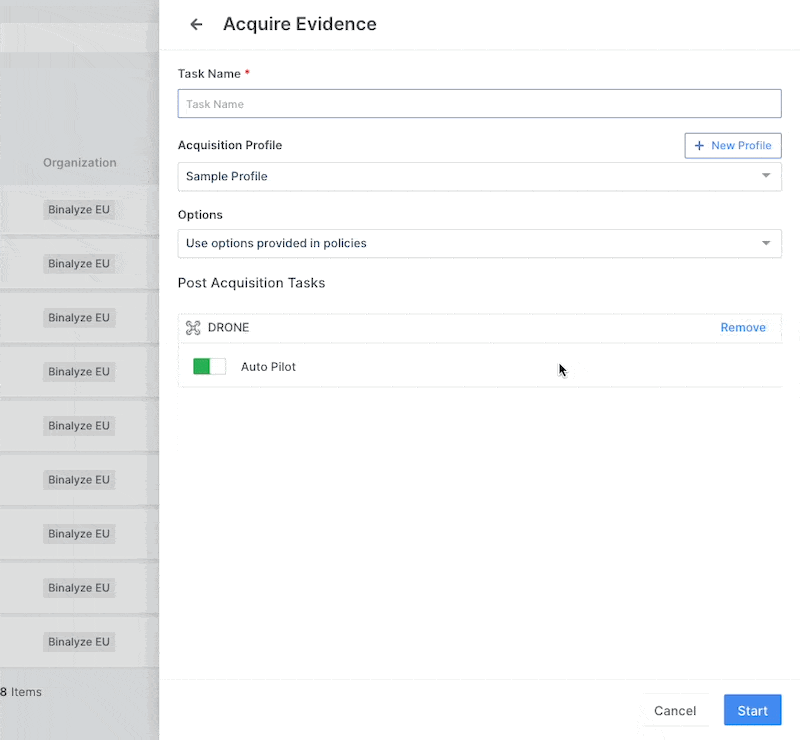
Task: Click the Post Acquisition Tasks heading
Action: pos(251,283)
